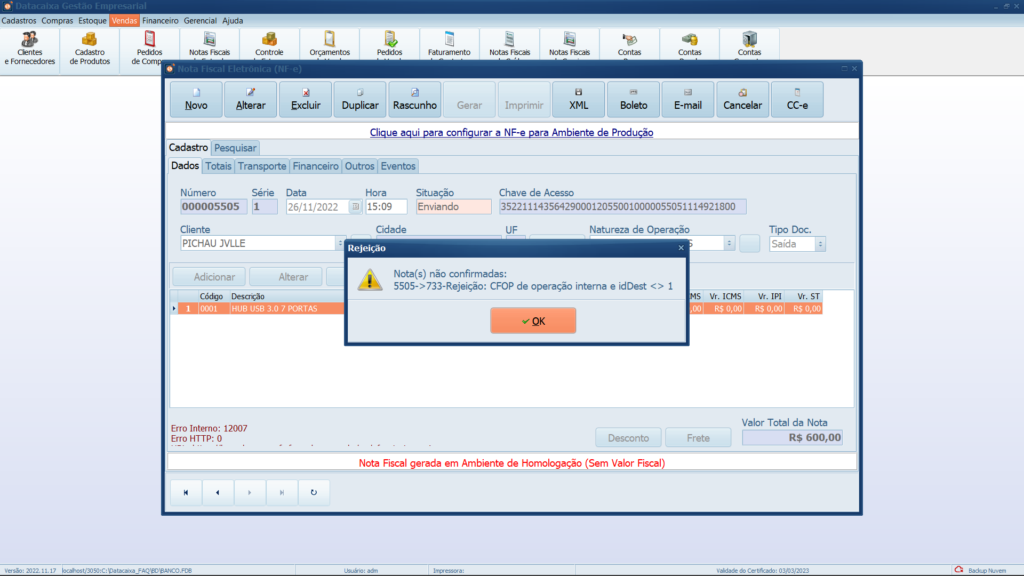Click the Boleto button

[633, 99]
